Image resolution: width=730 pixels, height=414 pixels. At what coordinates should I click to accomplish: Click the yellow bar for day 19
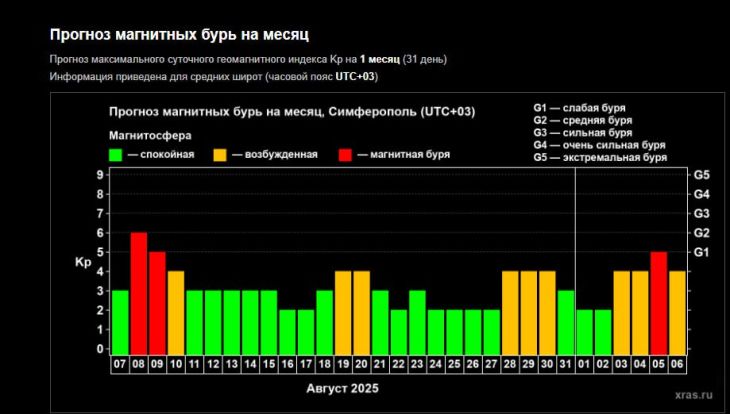343,311
